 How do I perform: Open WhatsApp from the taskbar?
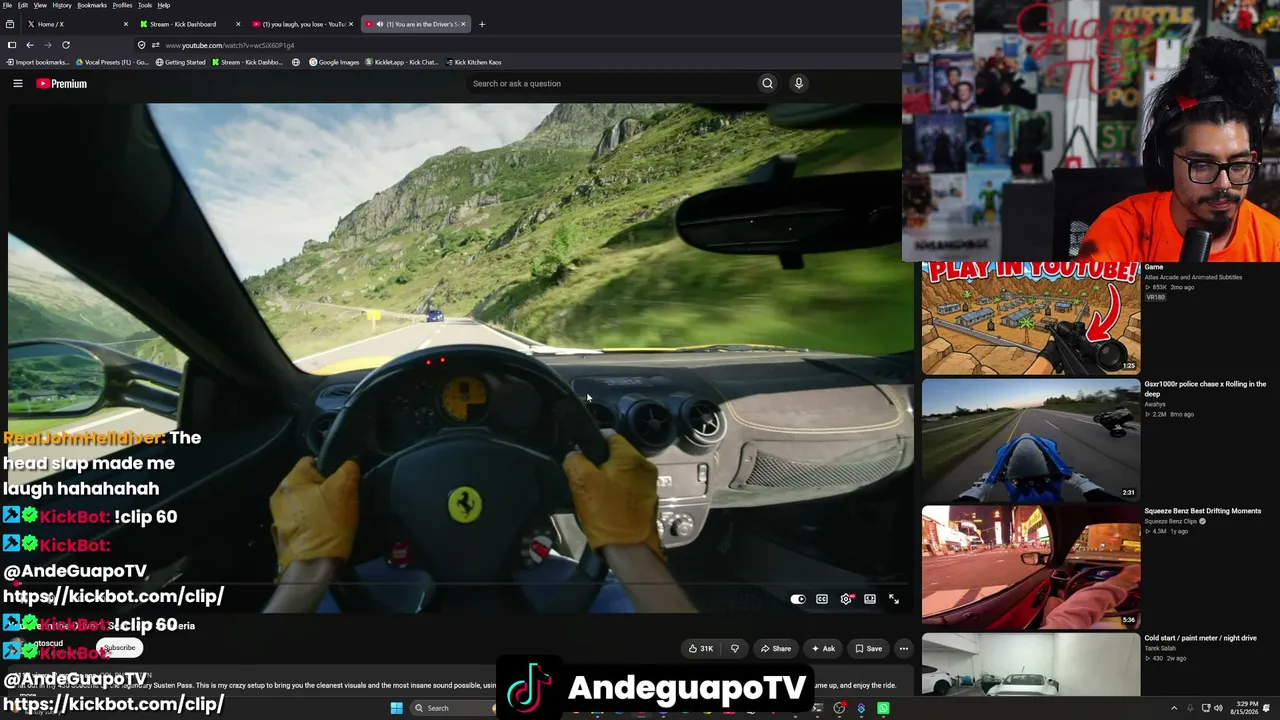click(x=884, y=708)
